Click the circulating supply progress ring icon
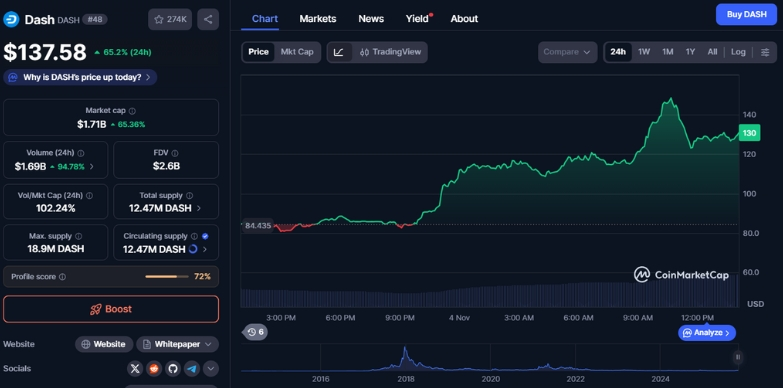Screen dimensions: 783x388 193,249
